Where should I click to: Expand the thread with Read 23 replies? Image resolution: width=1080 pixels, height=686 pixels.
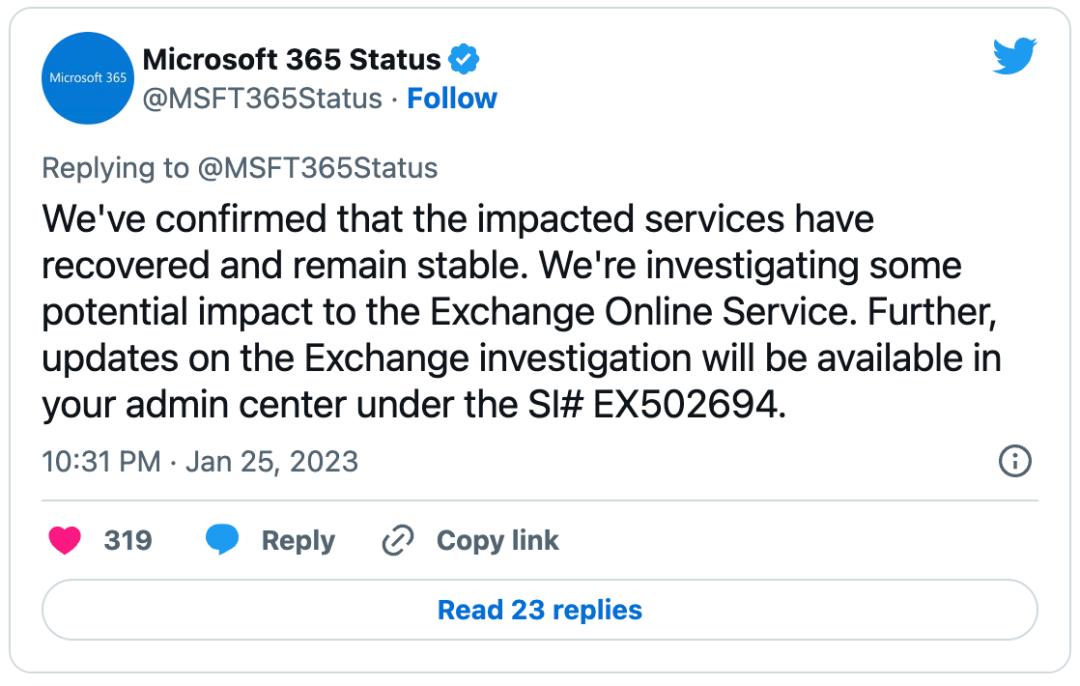[540, 610]
